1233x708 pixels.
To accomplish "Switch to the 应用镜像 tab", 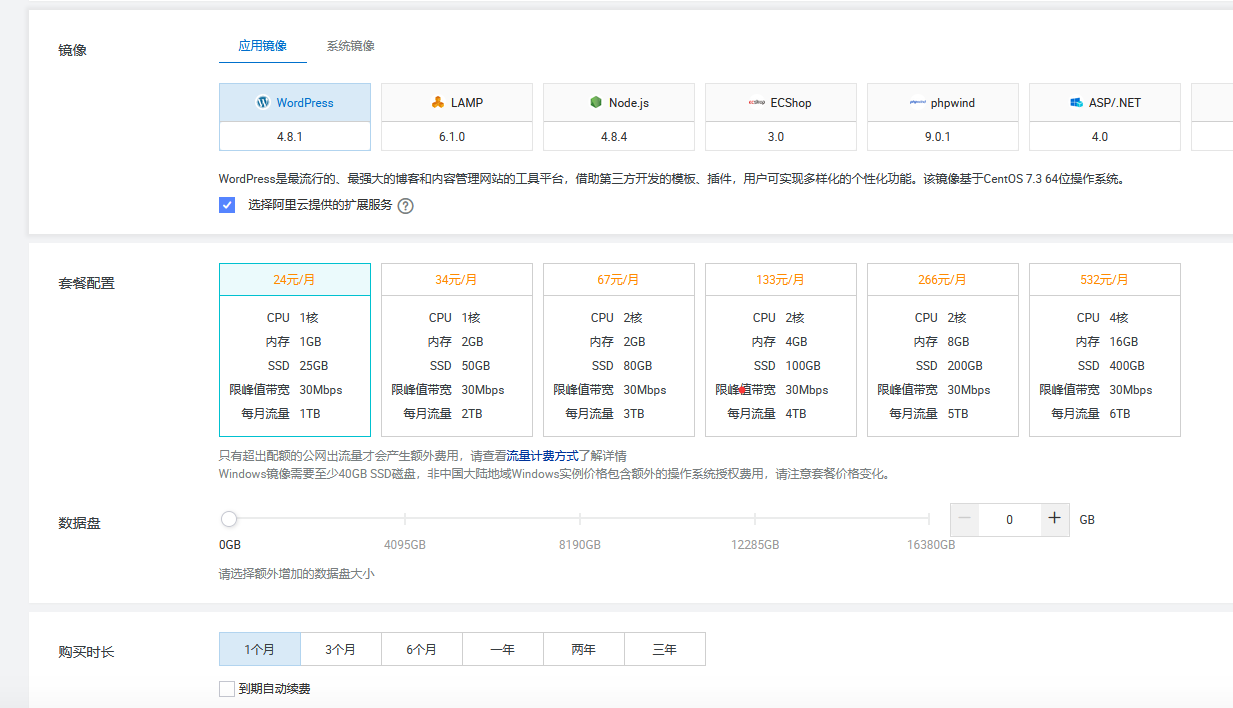I will coord(263,46).
